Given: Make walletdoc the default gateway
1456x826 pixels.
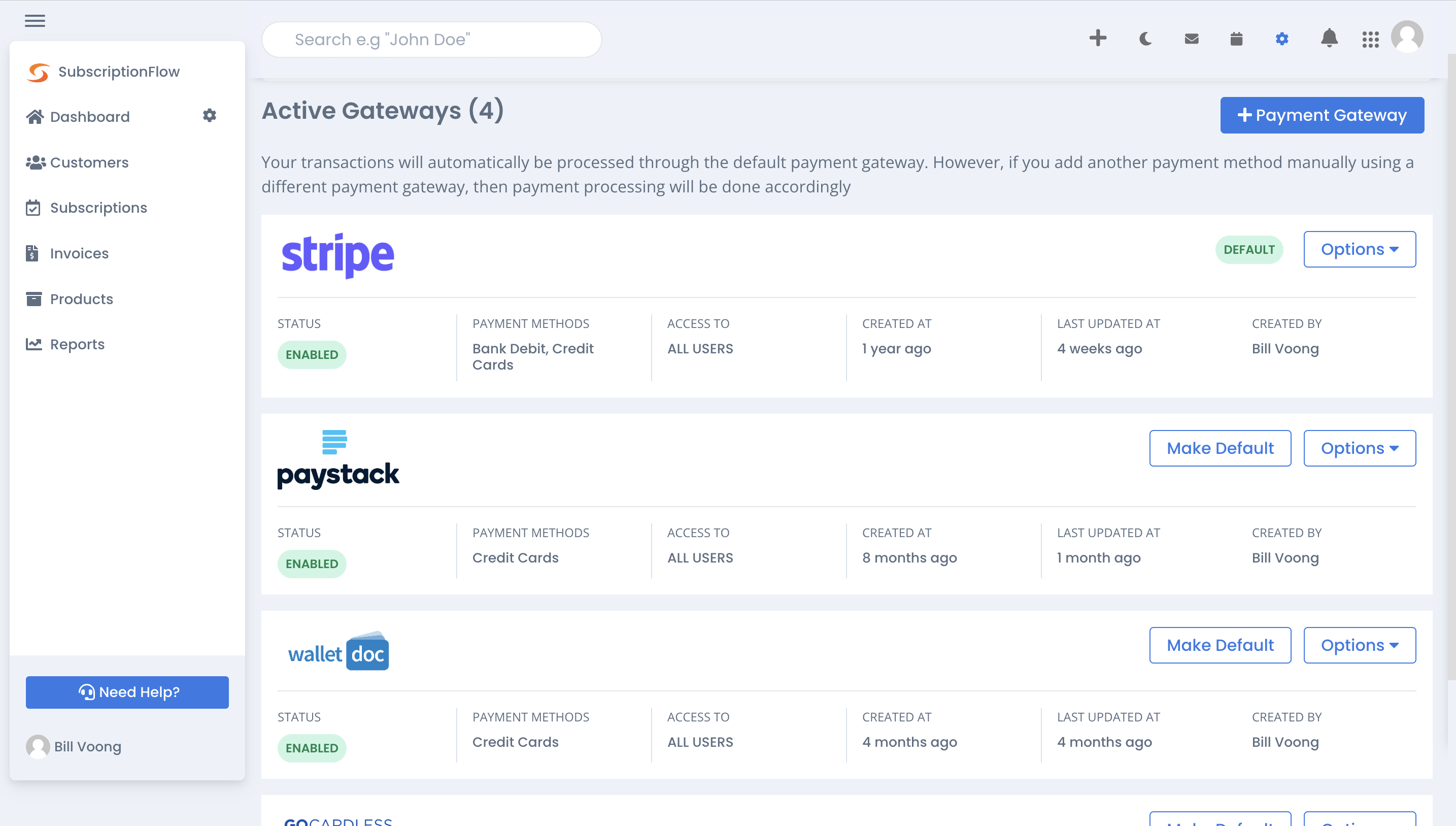Looking at the screenshot, I should 1220,645.
